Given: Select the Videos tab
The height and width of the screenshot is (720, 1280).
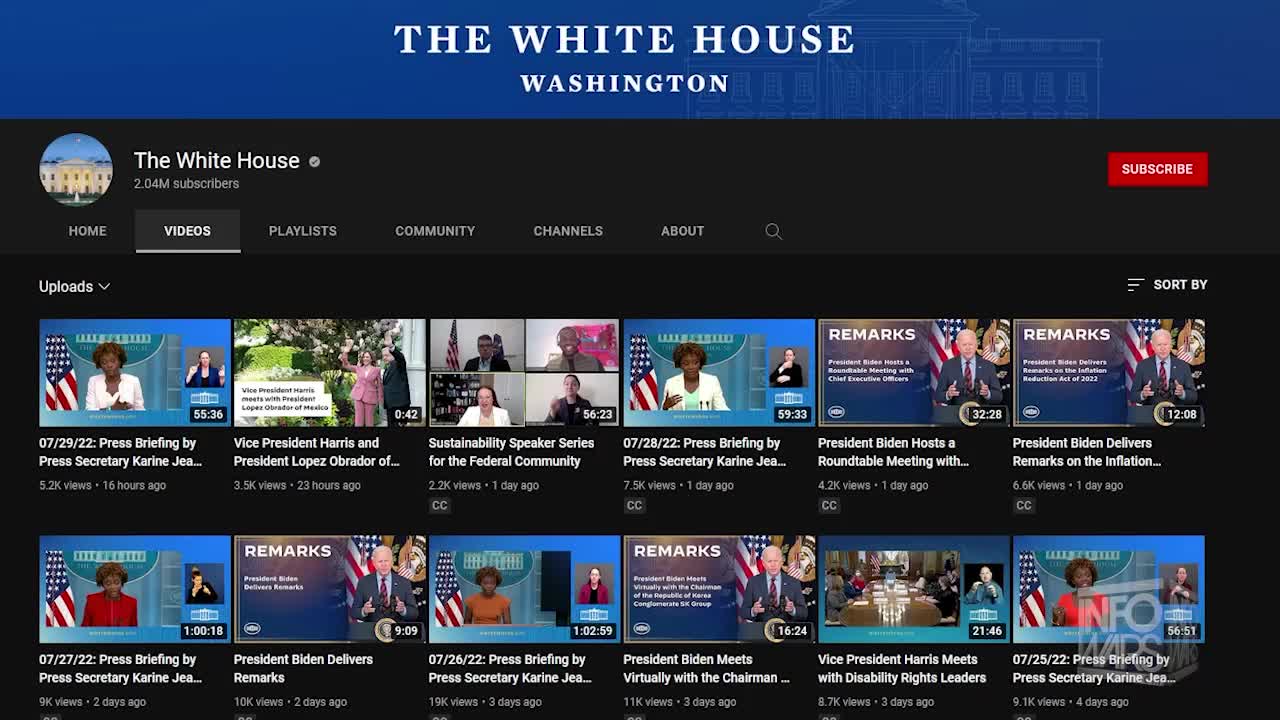Looking at the screenshot, I should click(x=187, y=231).
